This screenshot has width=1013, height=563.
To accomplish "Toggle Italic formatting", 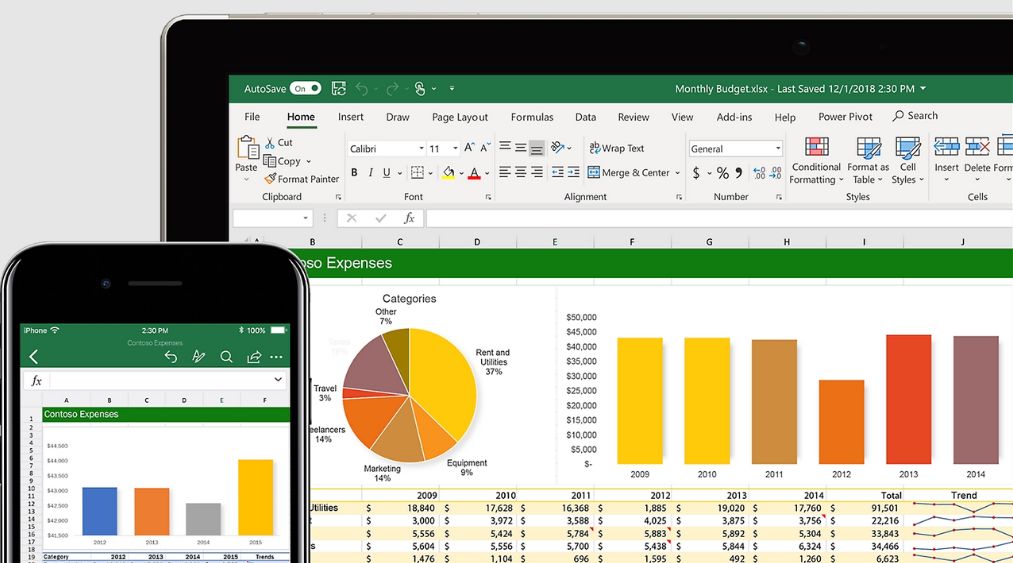I will click(x=370, y=173).
